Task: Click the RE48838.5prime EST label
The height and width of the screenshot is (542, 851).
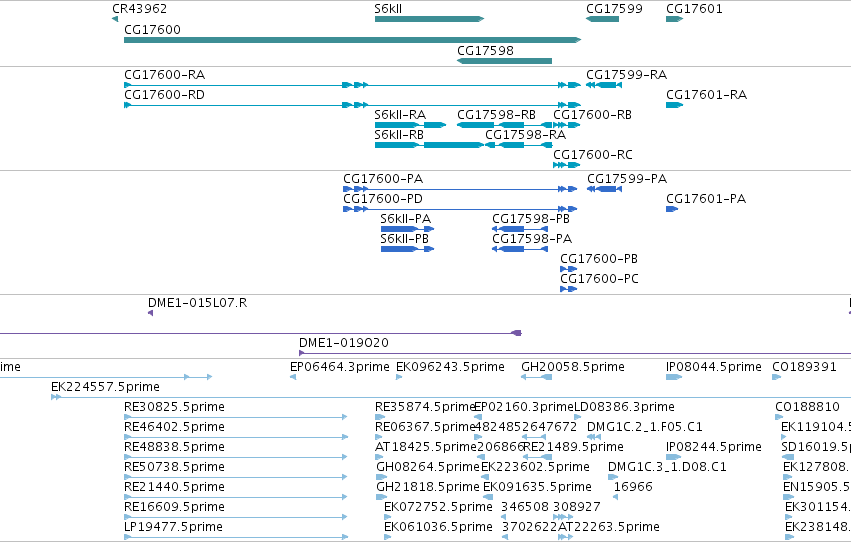Action: click(x=174, y=447)
